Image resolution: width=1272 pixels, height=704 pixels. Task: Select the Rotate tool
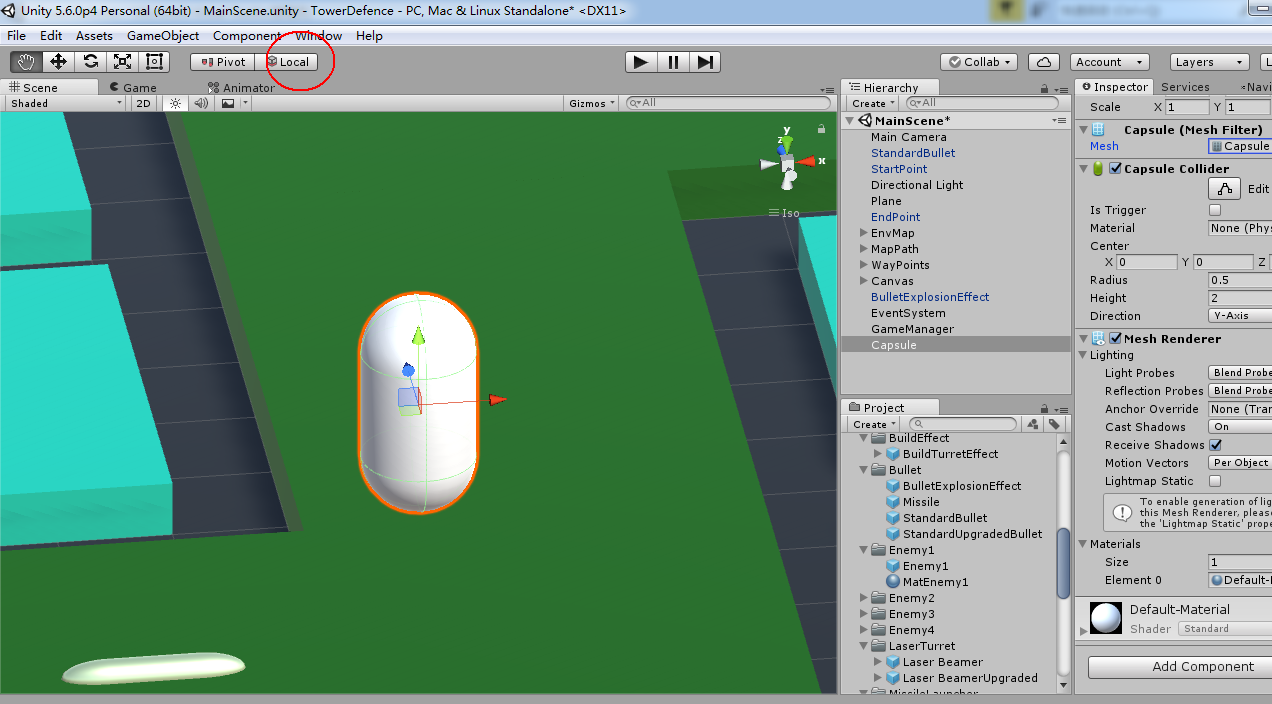[x=90, y=62]
